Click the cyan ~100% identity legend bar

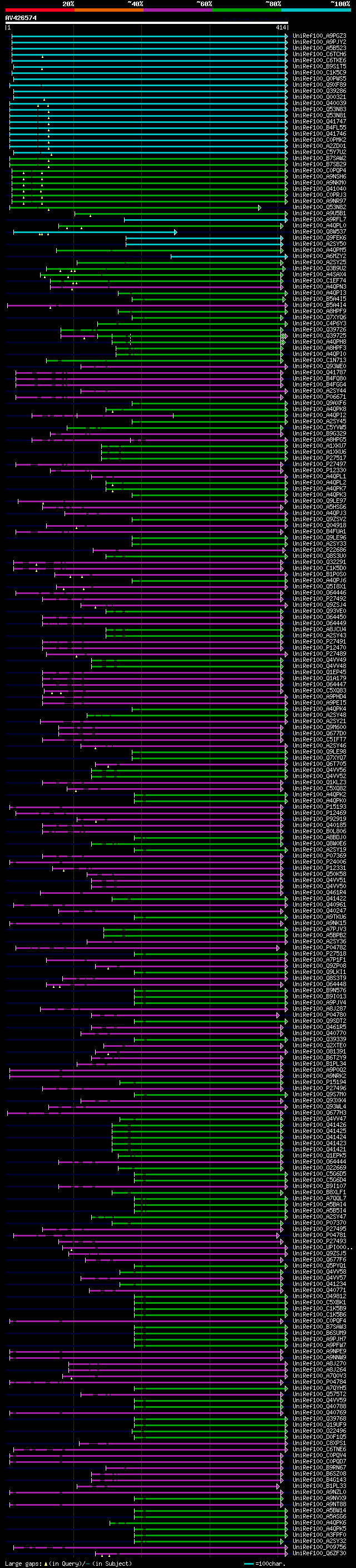click(x=316, y=10)
